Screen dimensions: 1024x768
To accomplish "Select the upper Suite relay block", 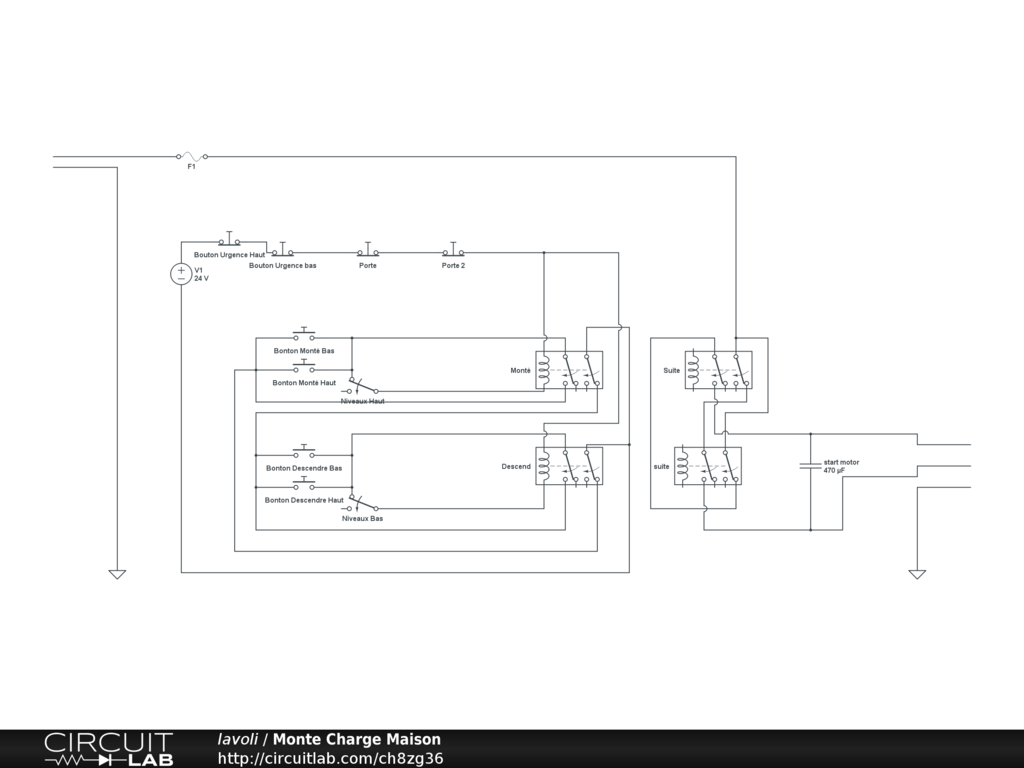I will pyautogui.click(x=718, y=370).
